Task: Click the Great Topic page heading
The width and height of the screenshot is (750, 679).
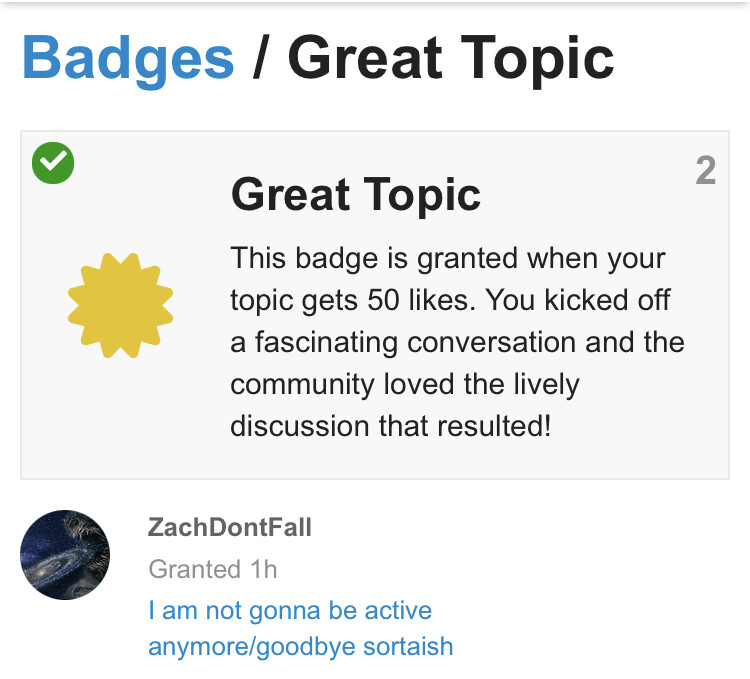Action: [450, 57]
